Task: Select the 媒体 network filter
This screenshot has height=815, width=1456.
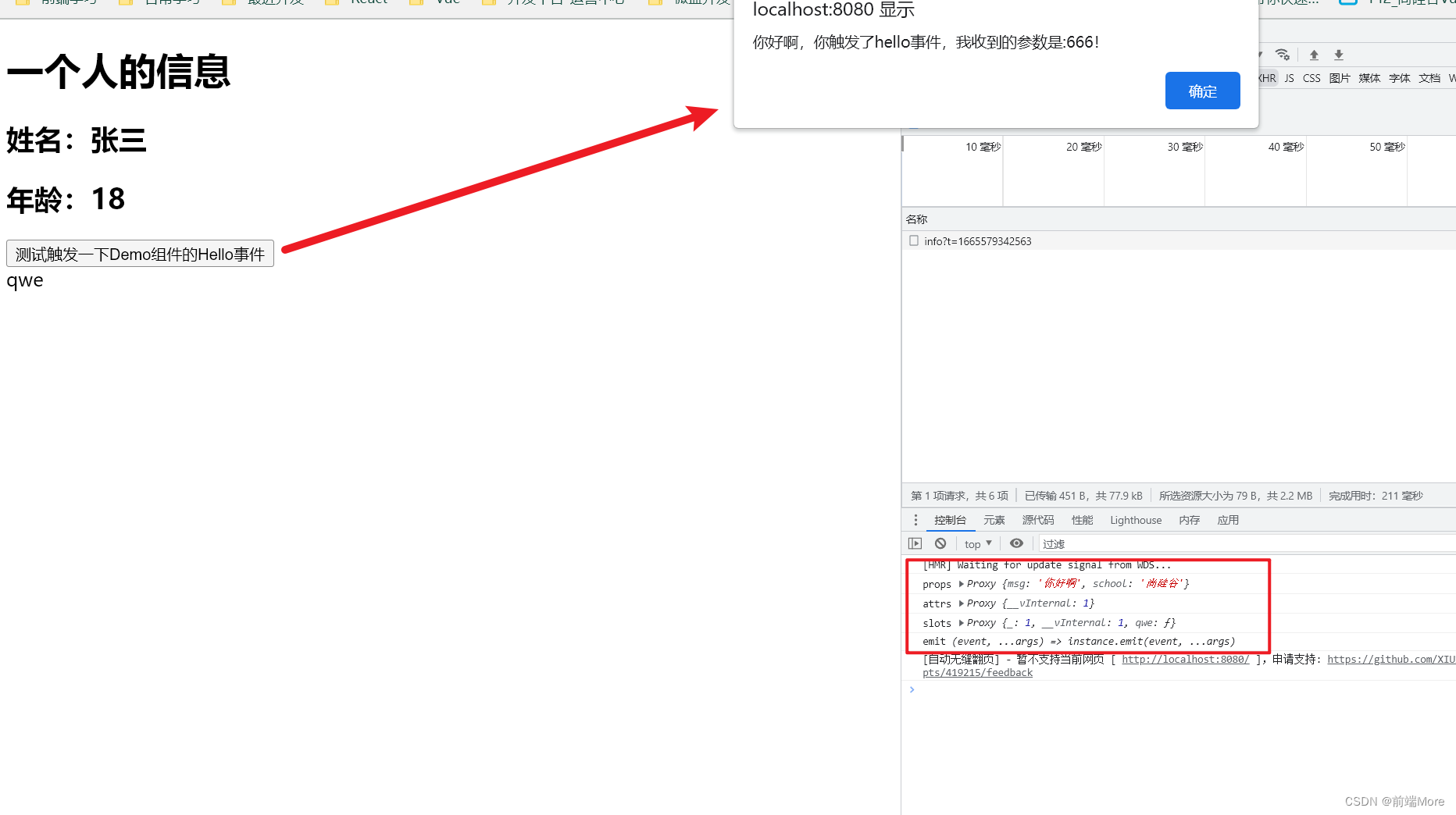Action: (x=1369, y=78)
